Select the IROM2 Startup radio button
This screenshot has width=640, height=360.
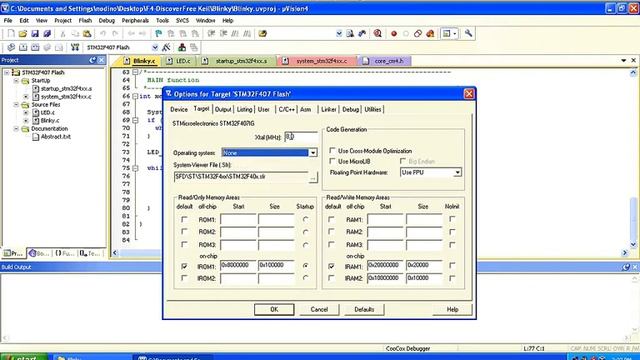305,278
